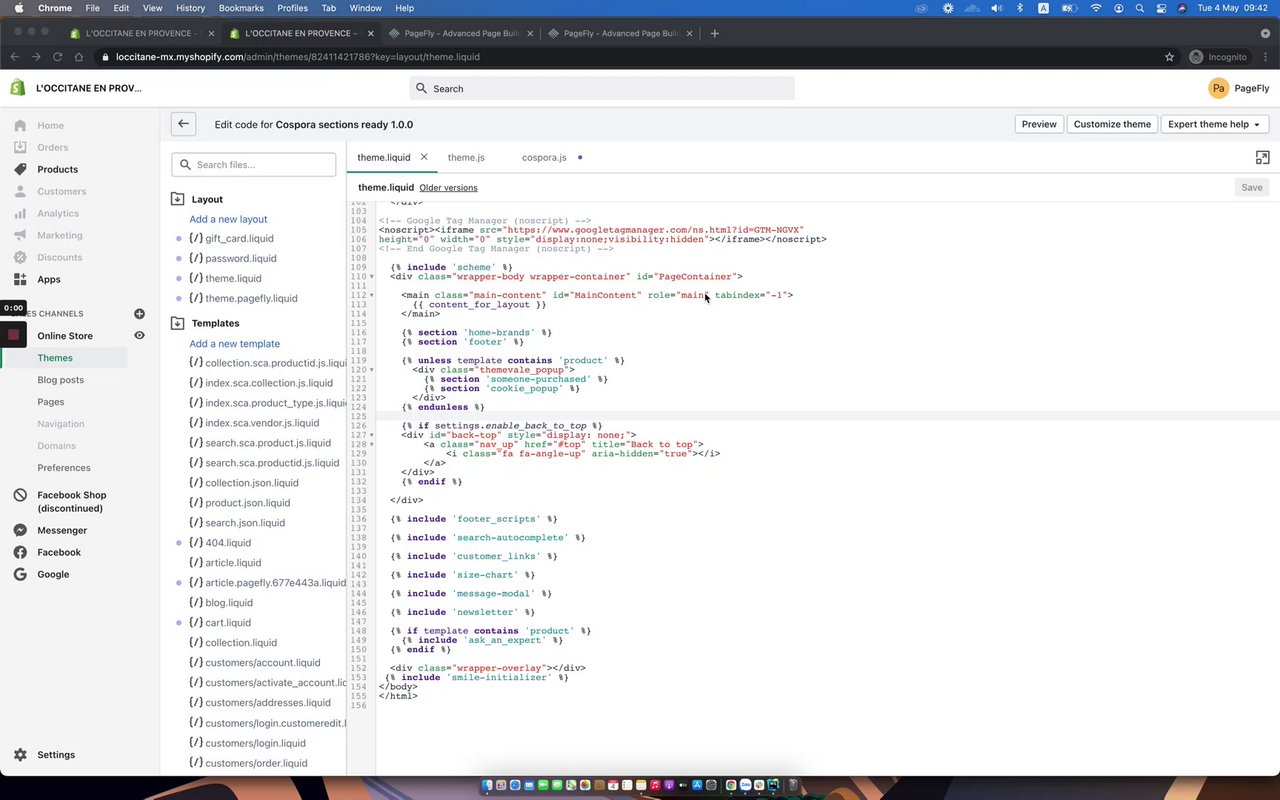Open product.json.liquid template
The width and height of the screenshot is (1280, 800).
click(247, 503)
